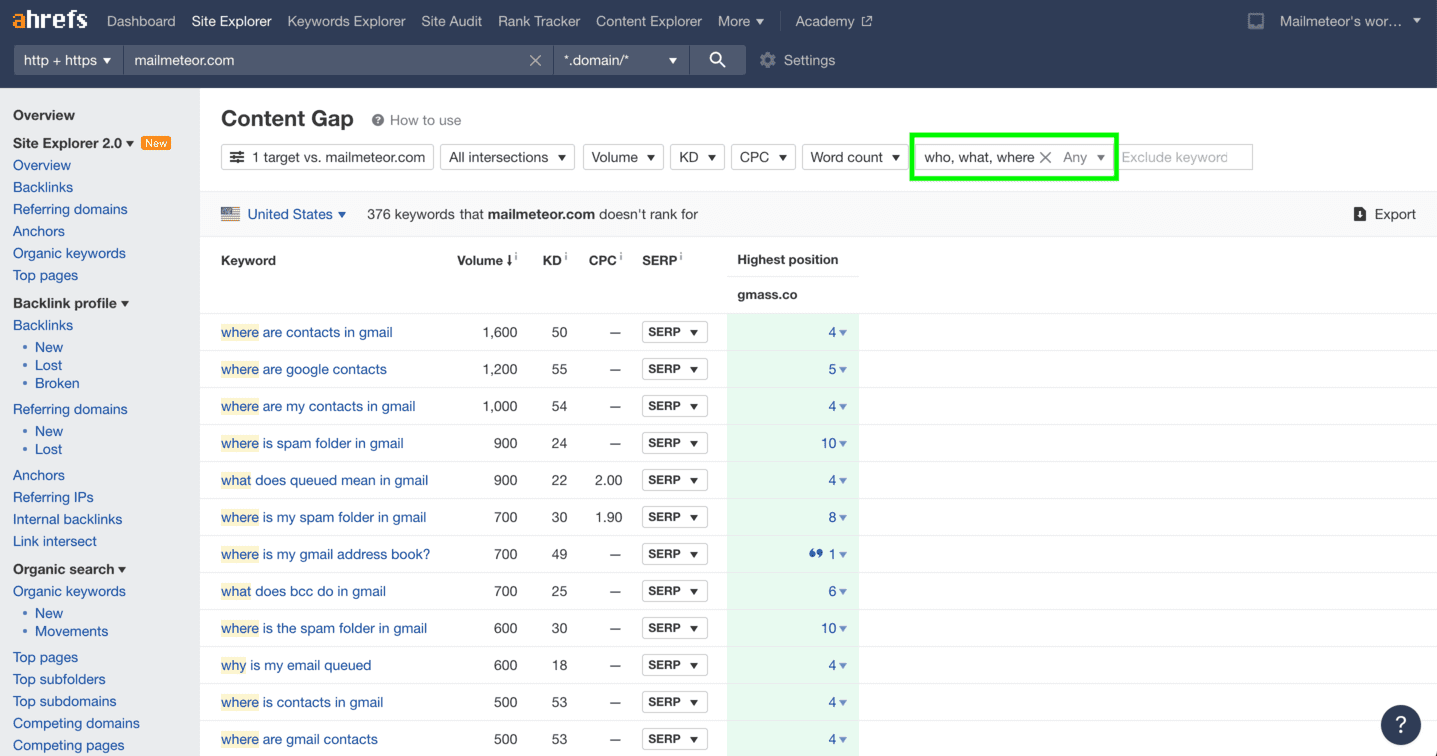Expand position 5 for where are google contacts
The height and width of the screenshot is (756, 1437).
tap(837, 369)
